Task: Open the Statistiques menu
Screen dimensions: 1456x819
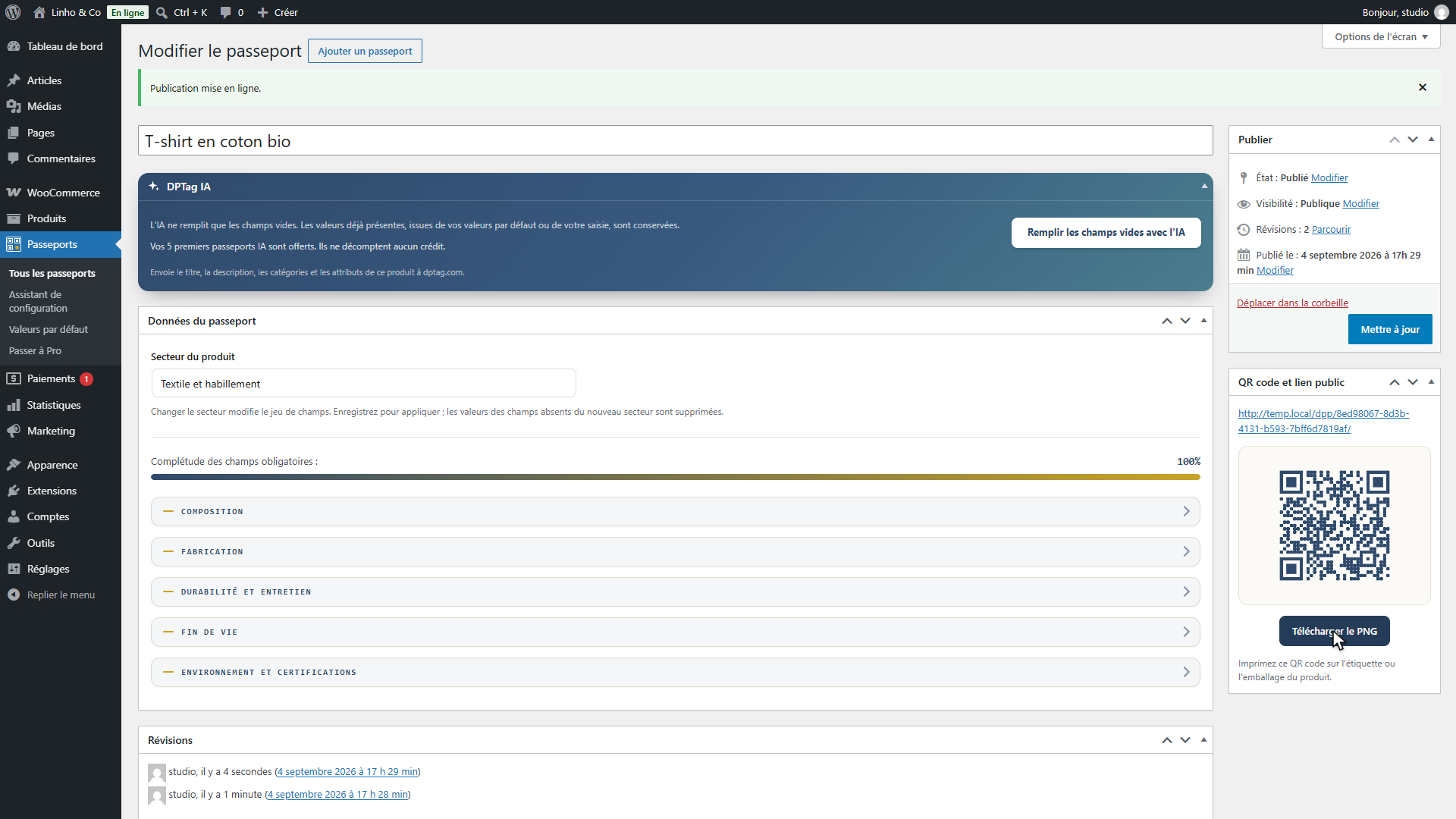Action: point(61,405)
